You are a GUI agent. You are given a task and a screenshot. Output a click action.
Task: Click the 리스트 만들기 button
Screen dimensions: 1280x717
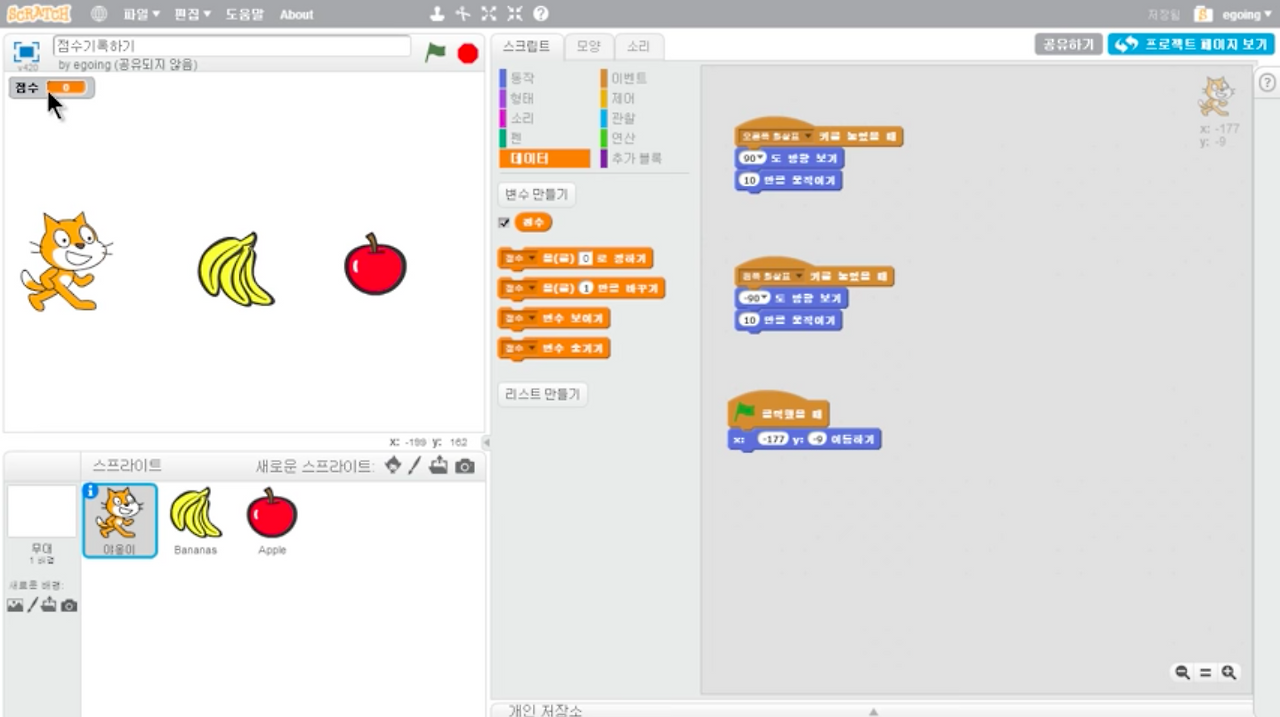tap(543, 394)
